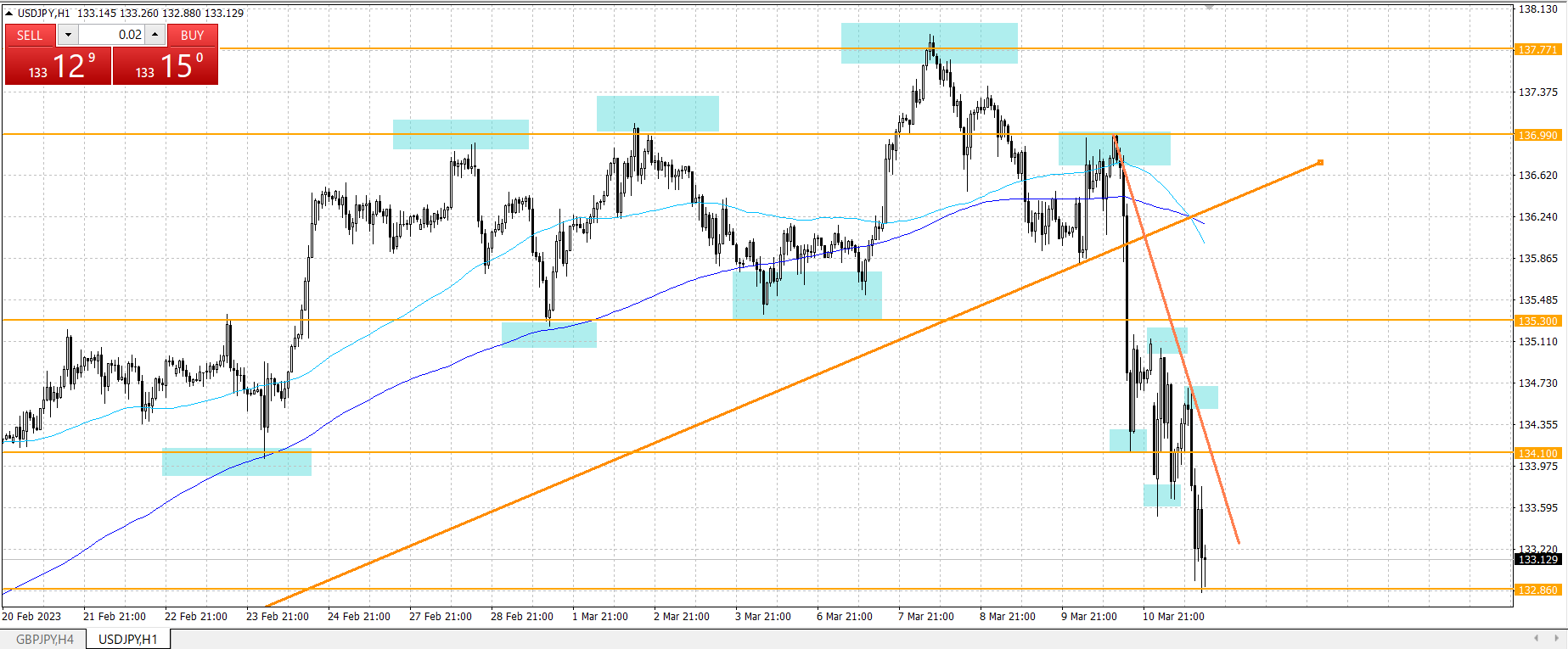1568x649 pixels.
Task: Click the 10 Mar 21:00 time label
Action: click(x=1173, y=617)
